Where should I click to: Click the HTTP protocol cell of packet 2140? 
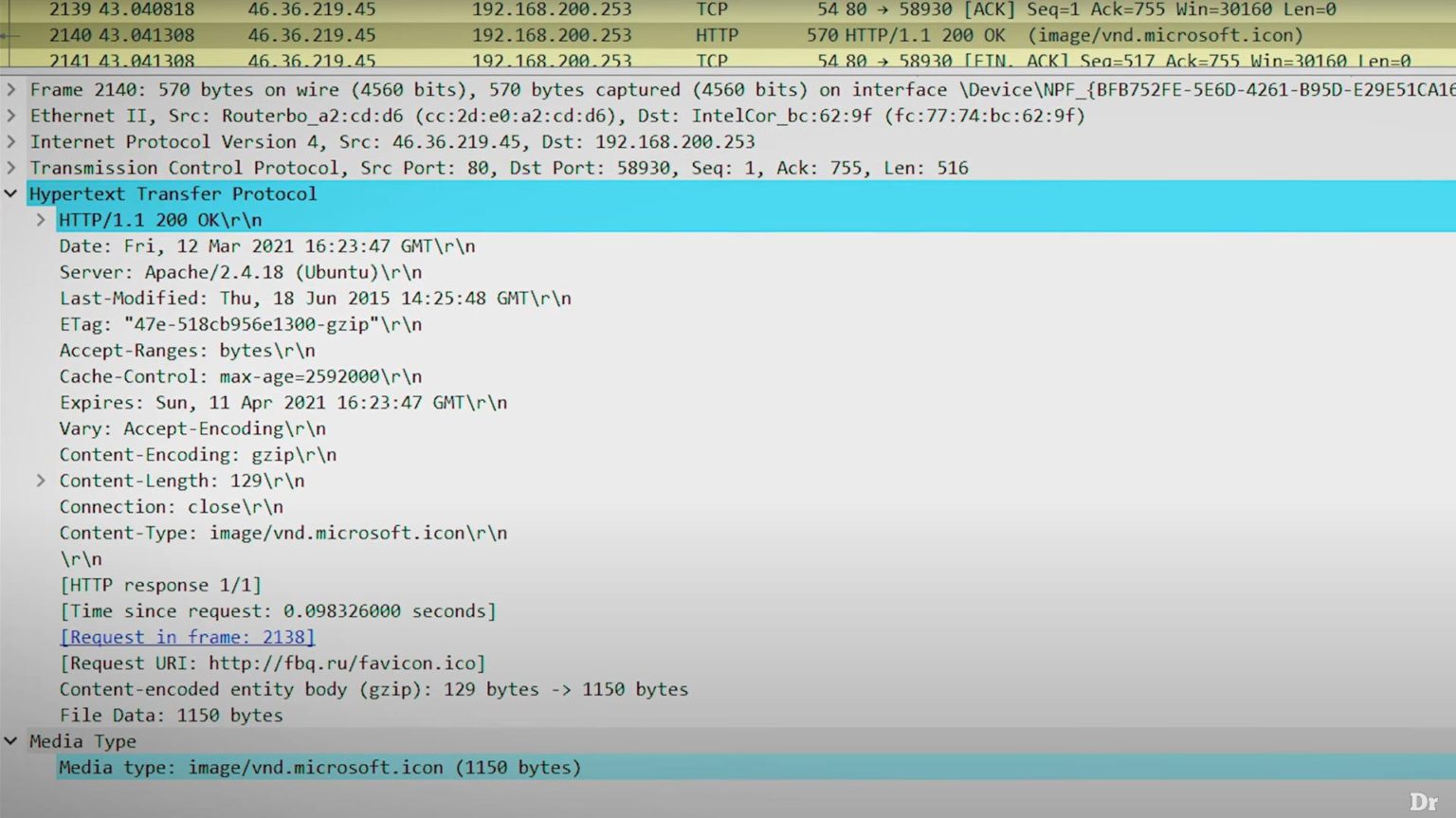717,35
